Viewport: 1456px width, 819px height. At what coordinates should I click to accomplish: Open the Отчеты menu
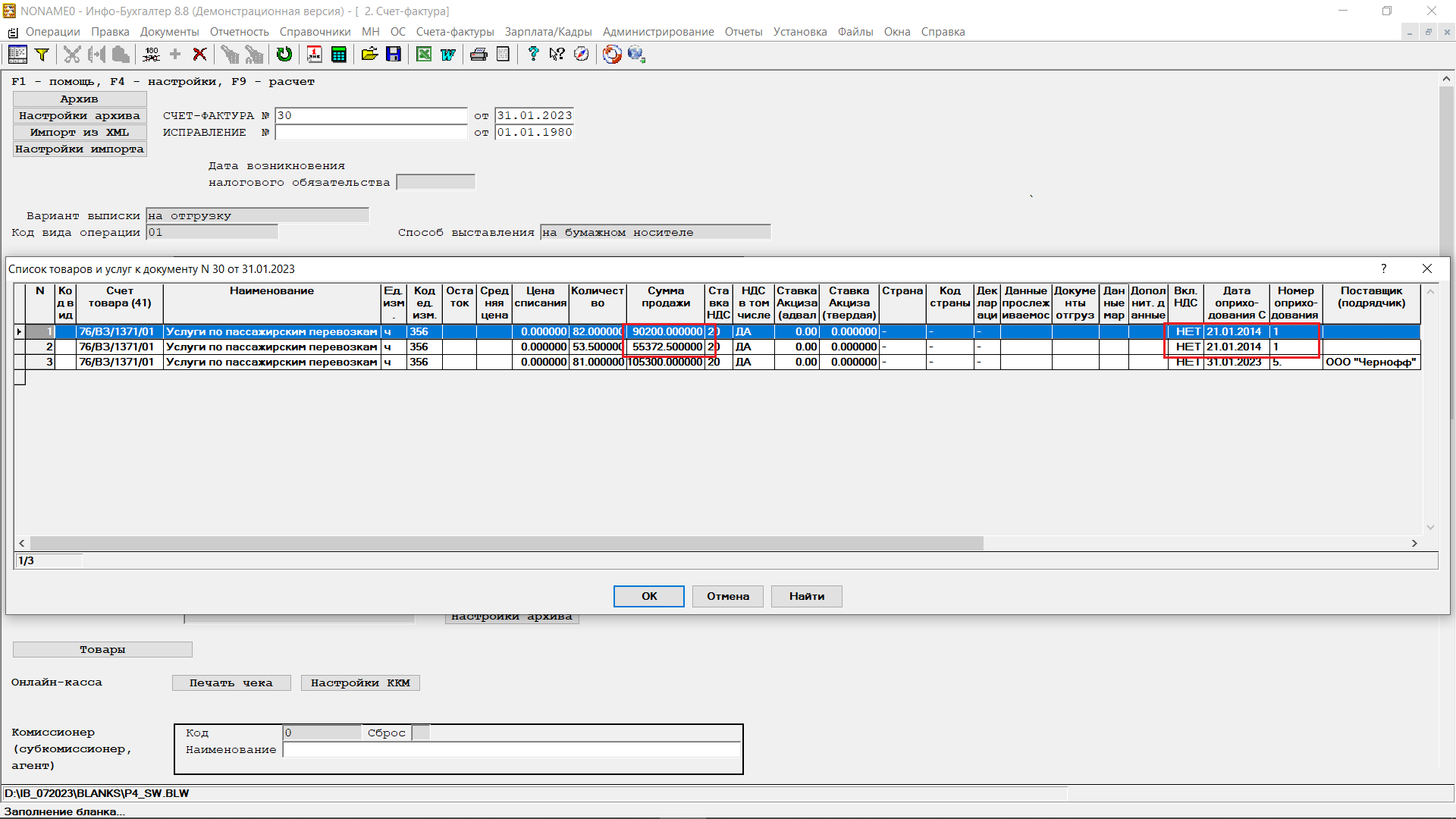[743, 32]
